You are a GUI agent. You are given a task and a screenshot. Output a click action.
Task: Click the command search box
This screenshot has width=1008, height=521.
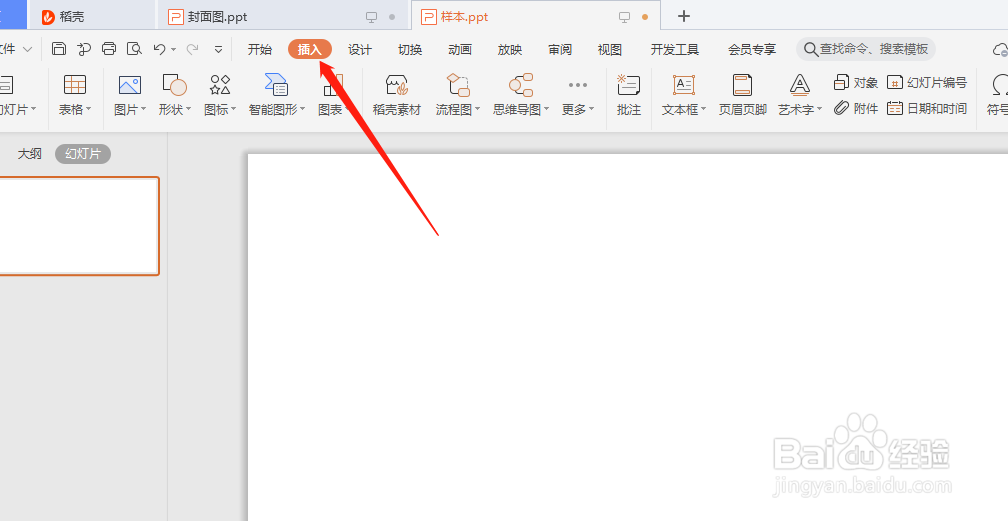point(866,49)
